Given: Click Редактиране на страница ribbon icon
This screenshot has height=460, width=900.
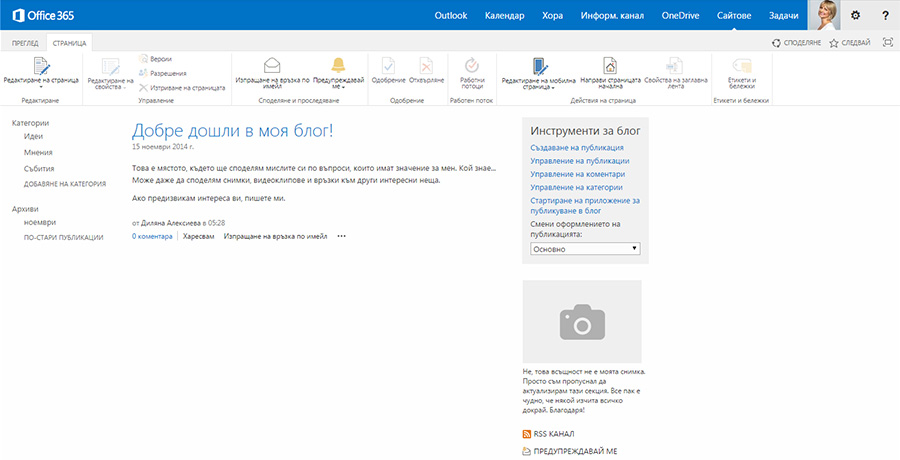Looking at the screenshot, I should 41,67.
